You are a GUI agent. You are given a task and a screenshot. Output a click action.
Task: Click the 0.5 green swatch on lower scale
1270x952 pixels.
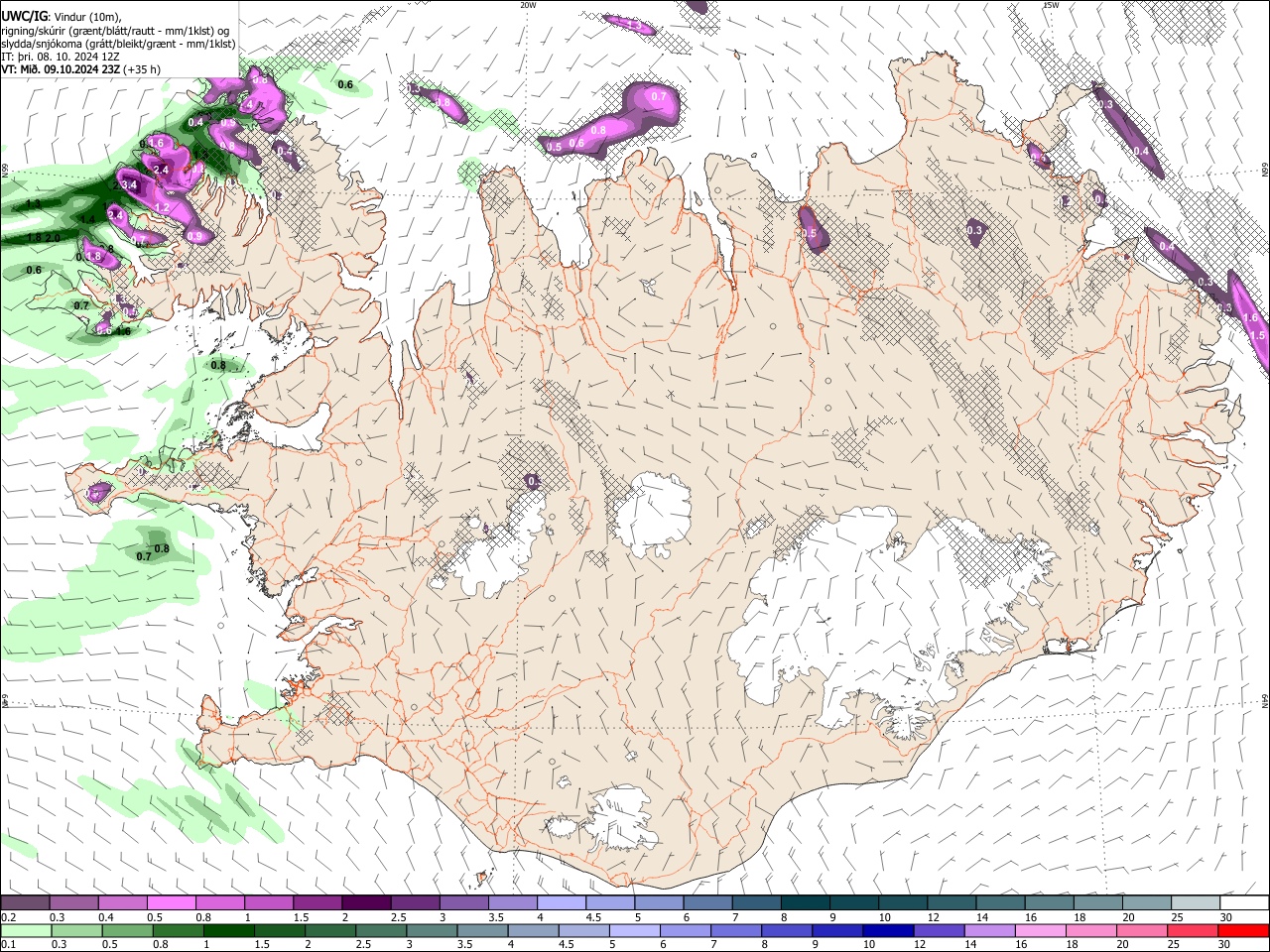click(x=128, y=930)
